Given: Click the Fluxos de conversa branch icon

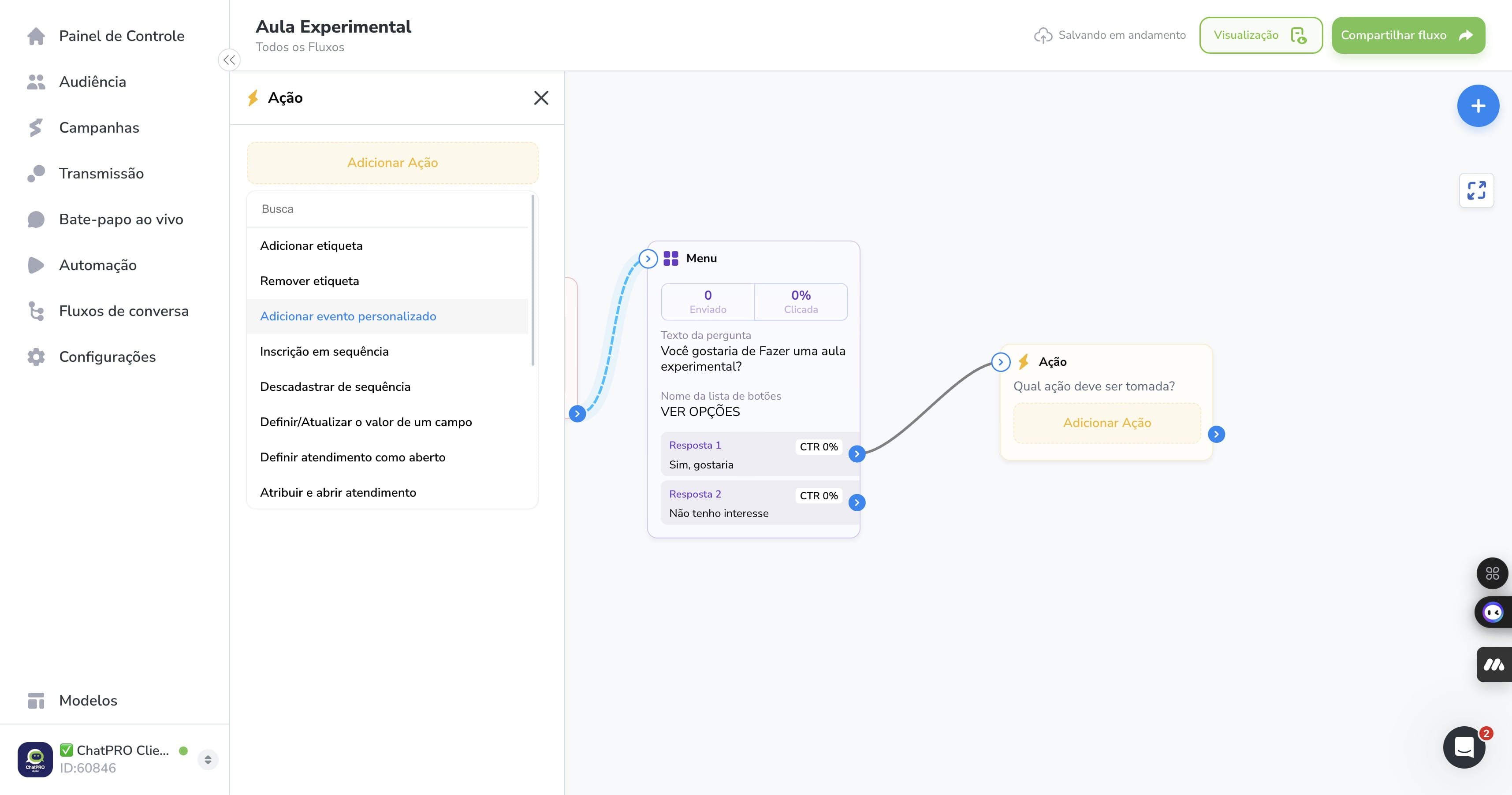Looking at the screenshot, I should pyautogui.click(x=36, y=311).
